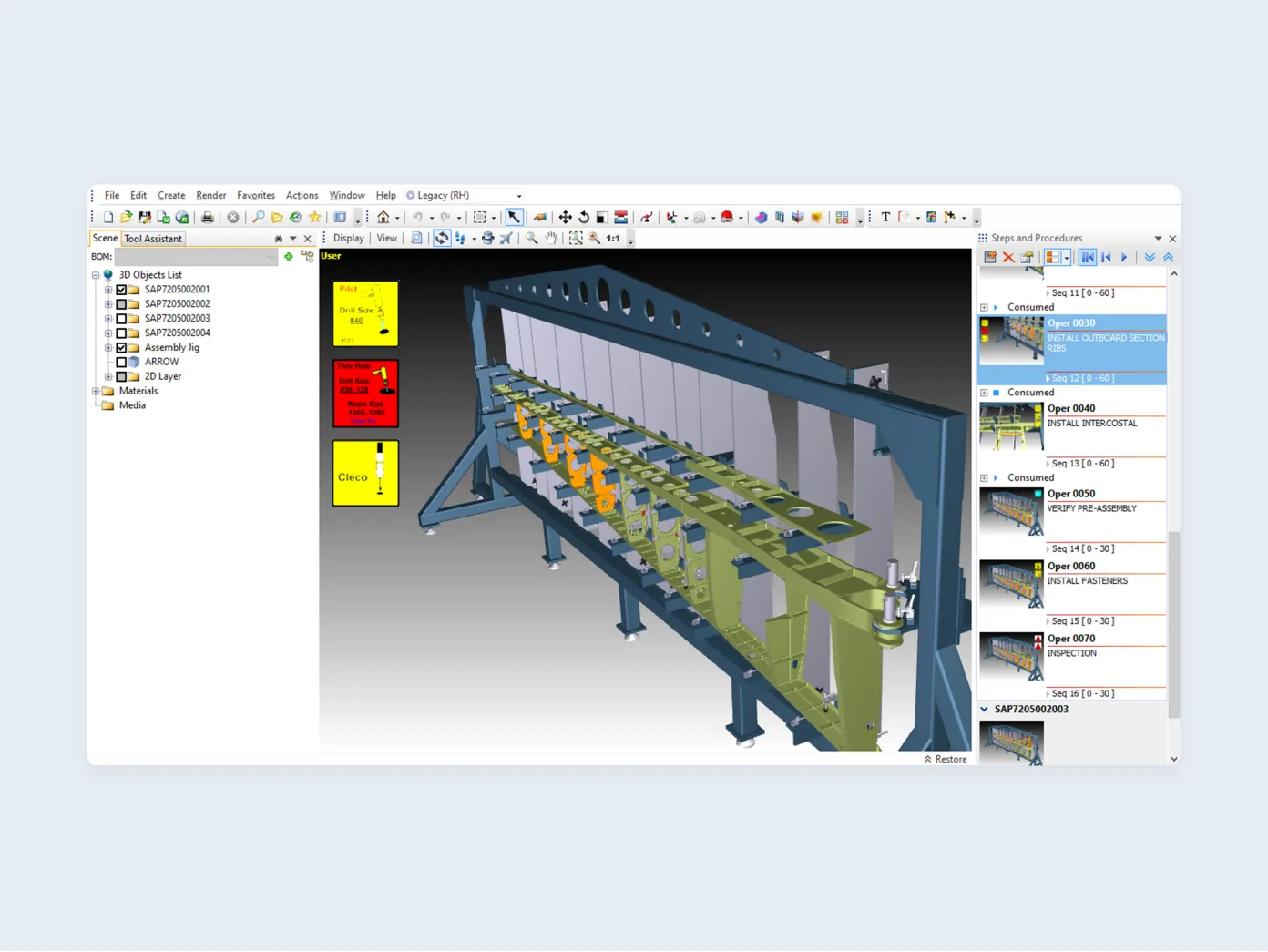The image size is (1268, 952).
Task: Open the Steps and Procedures panel menu arrow
Action: point(1158,239)
